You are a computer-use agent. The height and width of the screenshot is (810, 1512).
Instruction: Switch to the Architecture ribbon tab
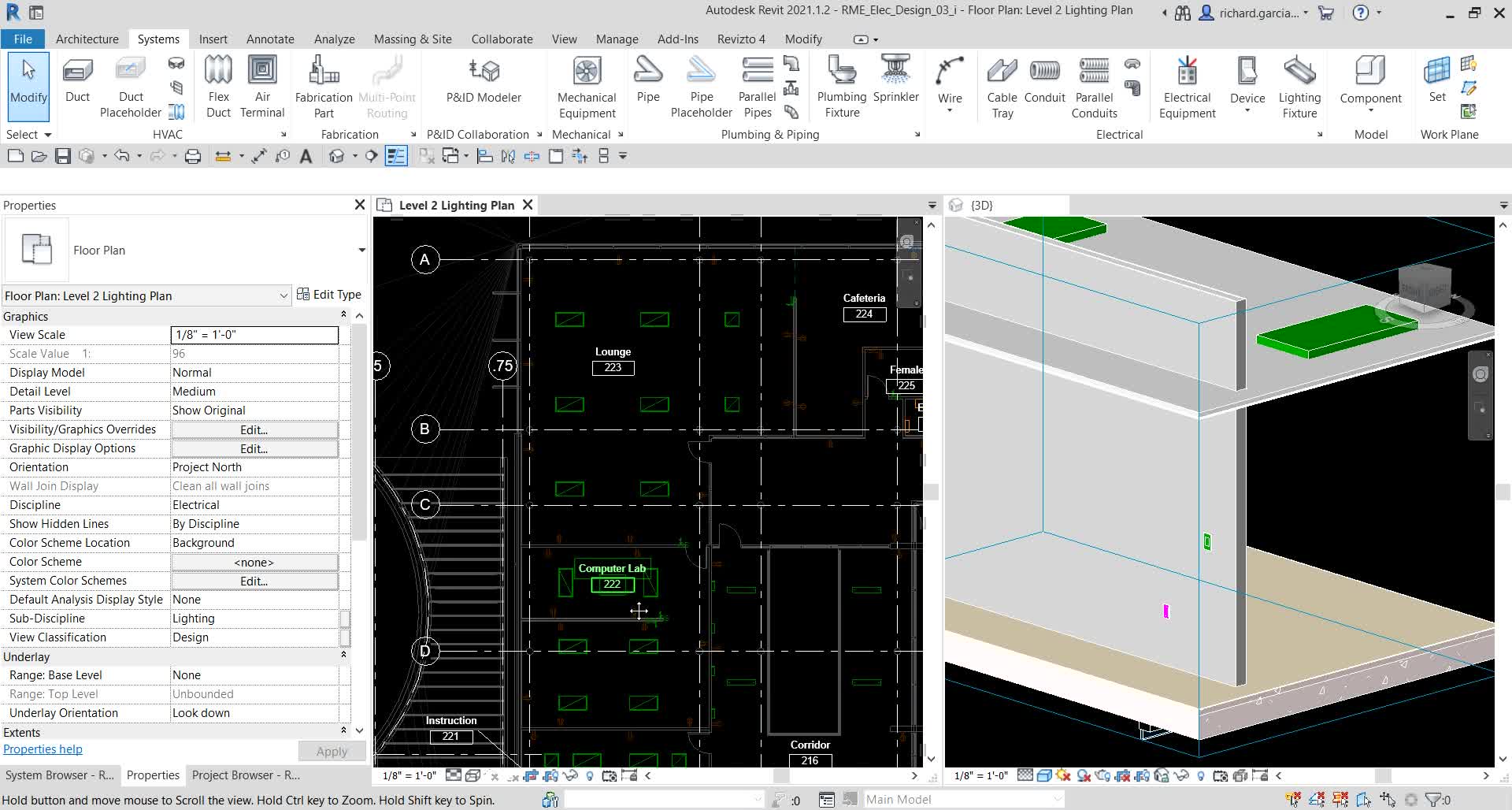point(87,39)
